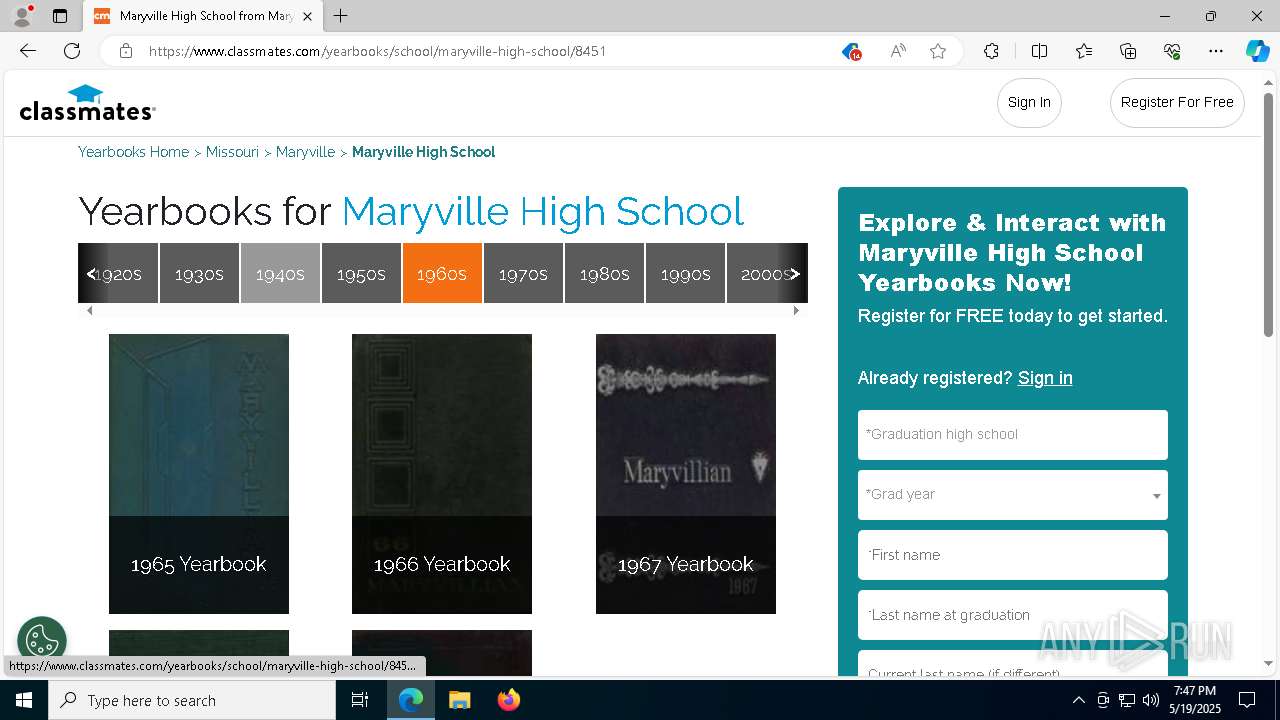This screenshot has height=720, width=1280.
Task: Select the 1980s decade tab
Action: pyautogui.click(x=604, y=273)
